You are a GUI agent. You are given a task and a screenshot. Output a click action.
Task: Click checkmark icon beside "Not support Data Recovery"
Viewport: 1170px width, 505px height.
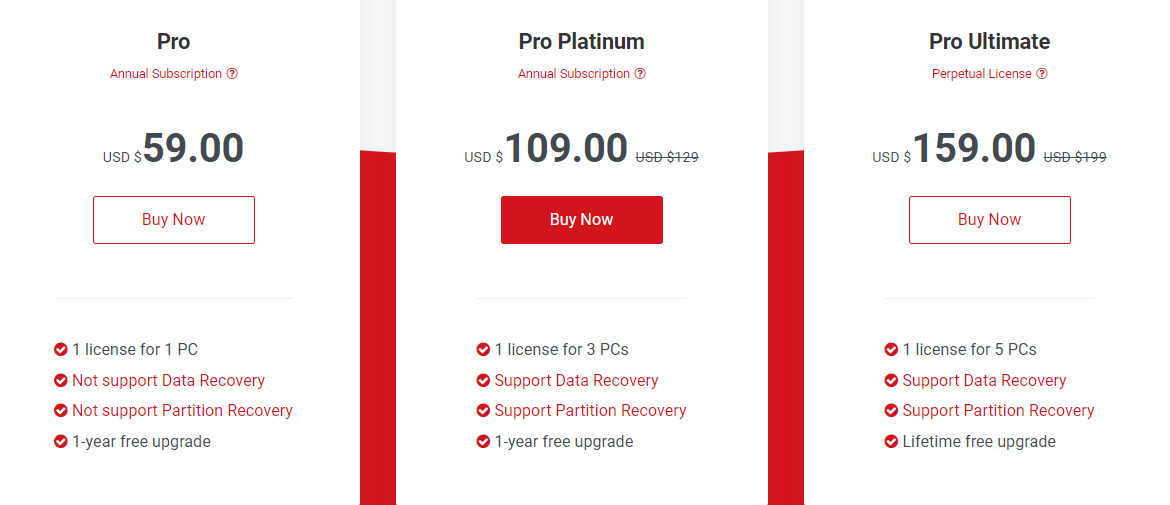point(61,380)
